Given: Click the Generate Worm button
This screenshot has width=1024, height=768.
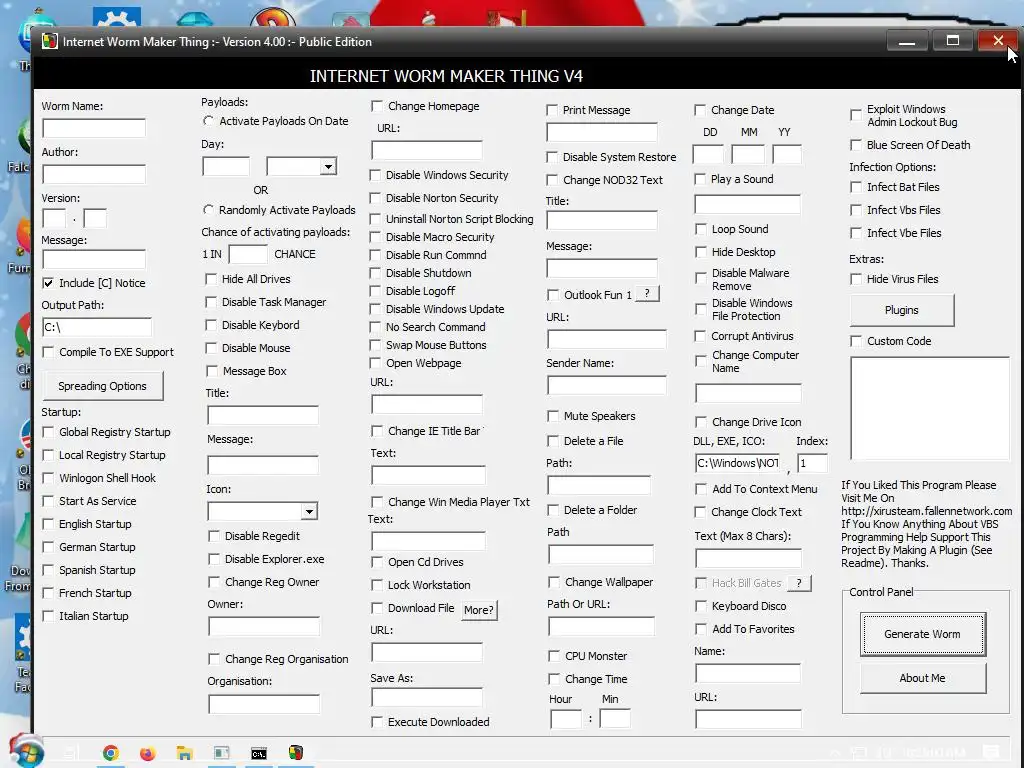Looking at the screenshot, I should click(x=922, y=634).
